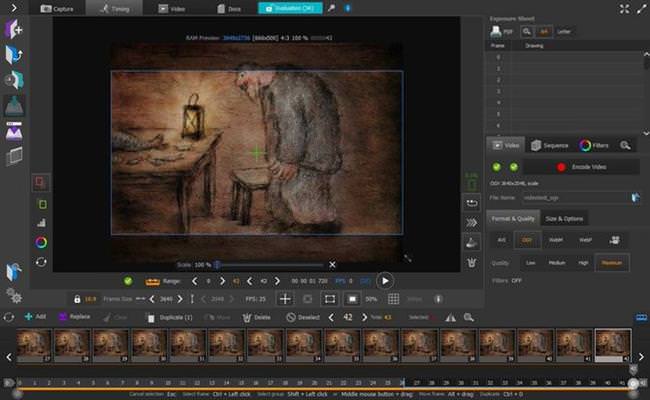Click the blue open project icon
The image size is (650, 400).
coord(14,55)
